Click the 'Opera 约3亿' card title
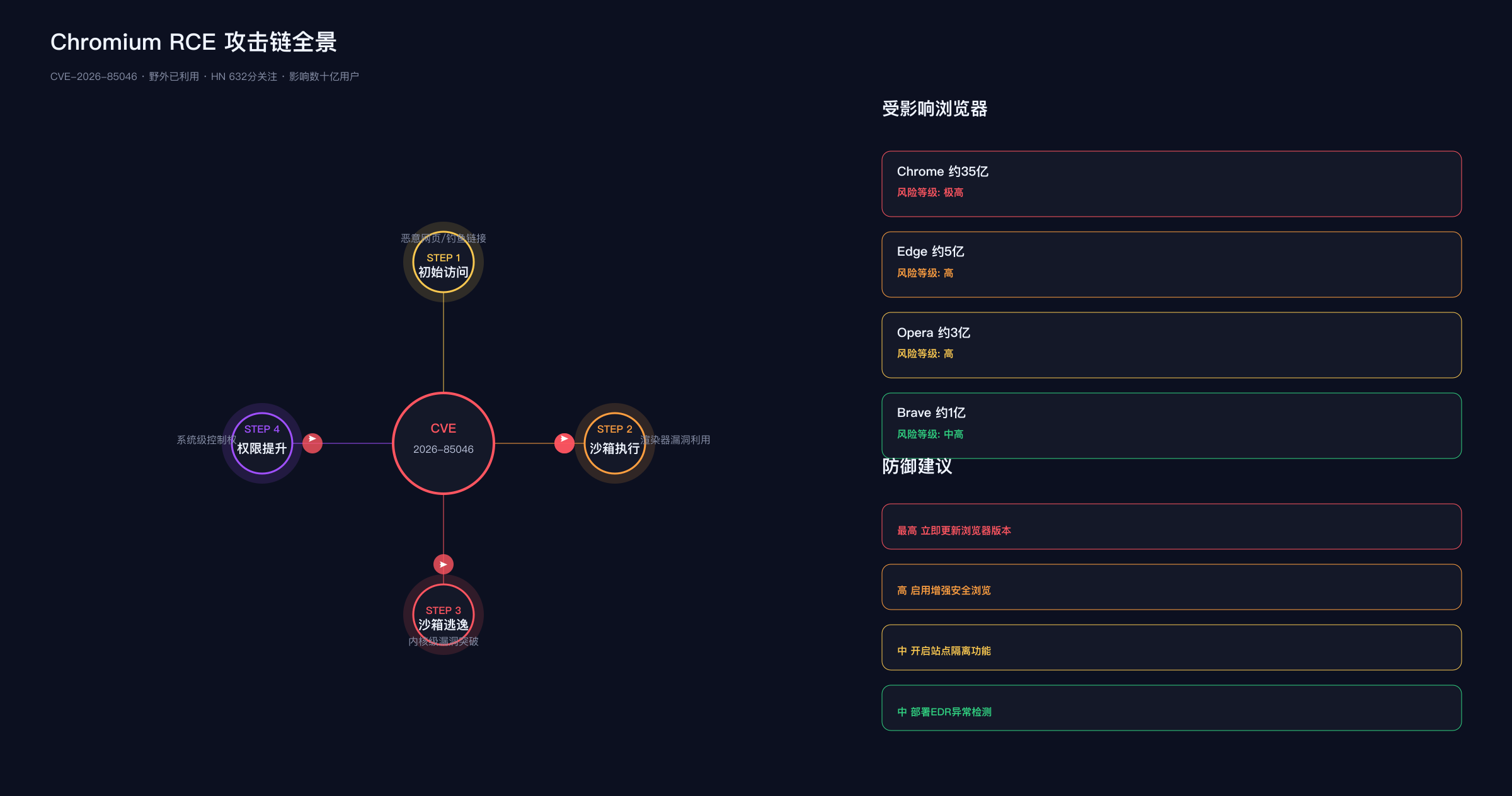Screen dimensions: 1512x796 coord(934,333)
